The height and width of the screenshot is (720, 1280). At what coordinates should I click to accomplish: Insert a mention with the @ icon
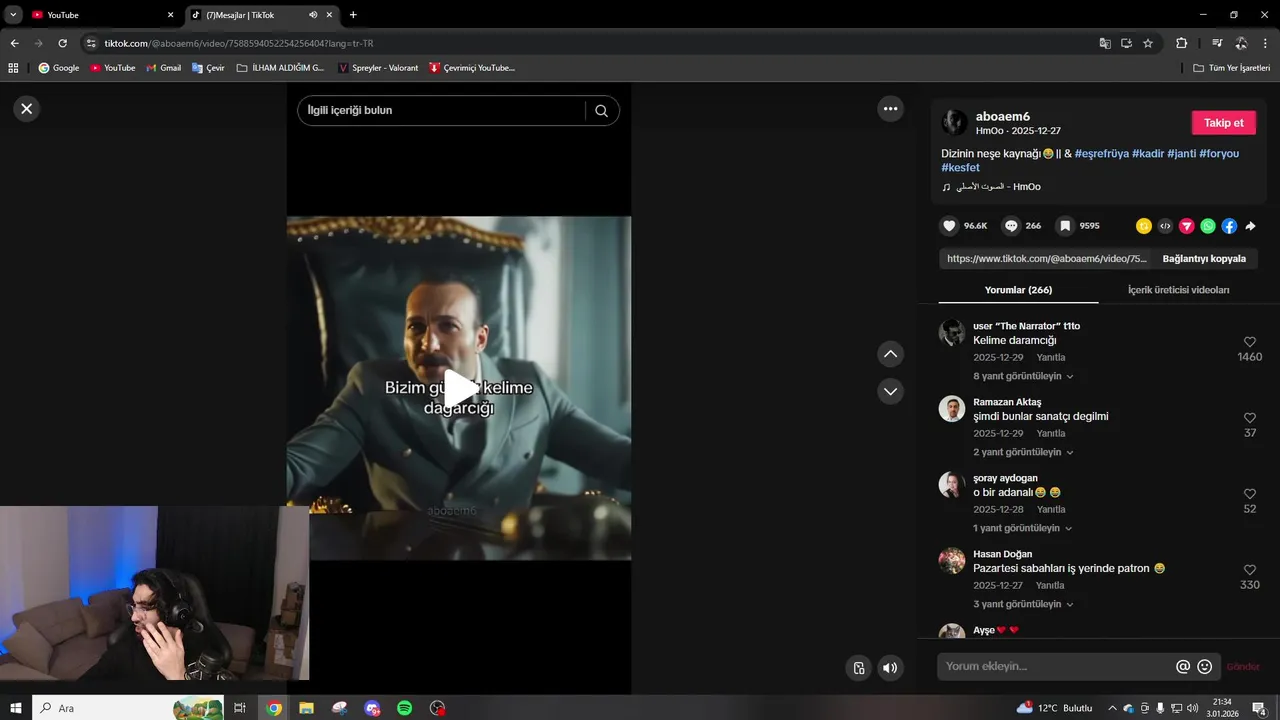[1183, 666]
